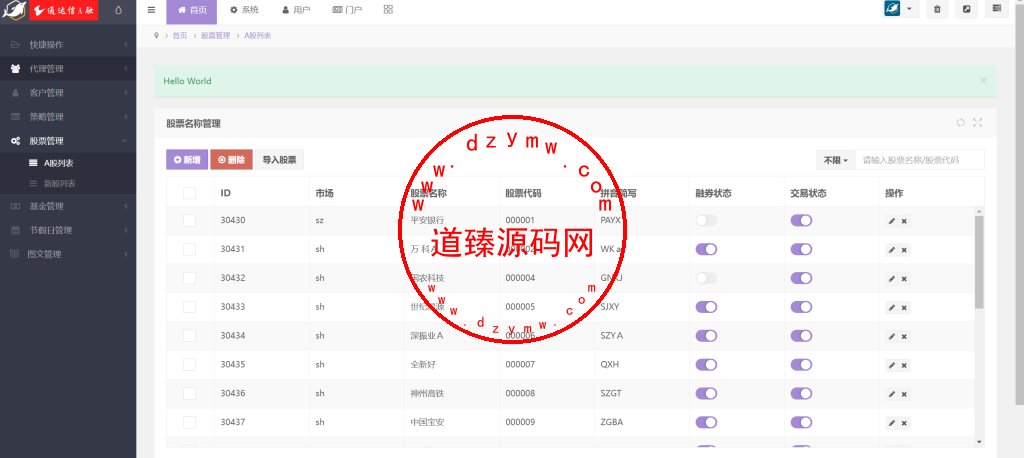Collapse the 股票管理 sidebar menu
The image size is (1024, 458).
click(x=68, y=140)
